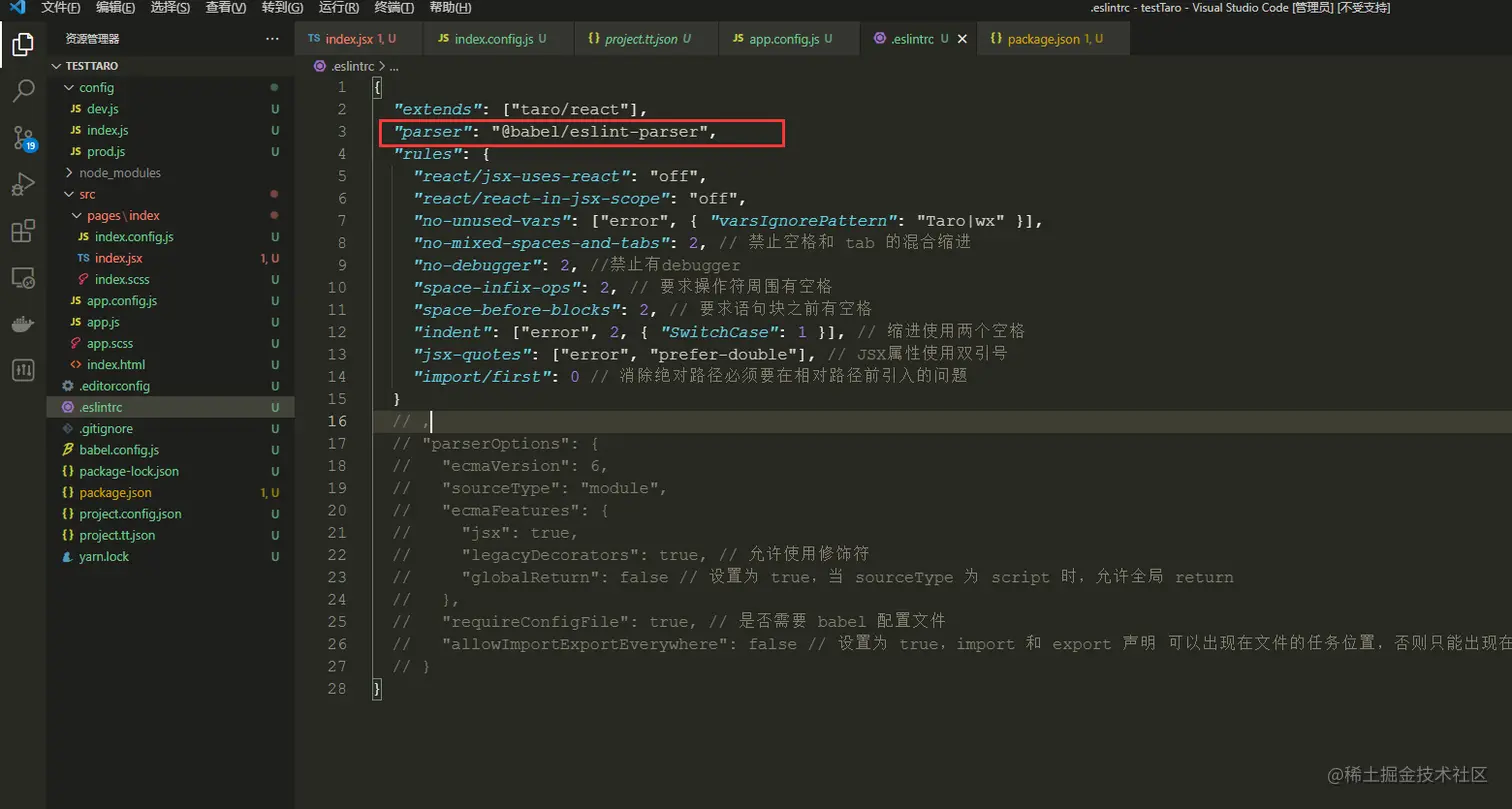This screenshot has width=1512, height=809.
Task: Open the 文件(F) menu
Action: (62, 8)
